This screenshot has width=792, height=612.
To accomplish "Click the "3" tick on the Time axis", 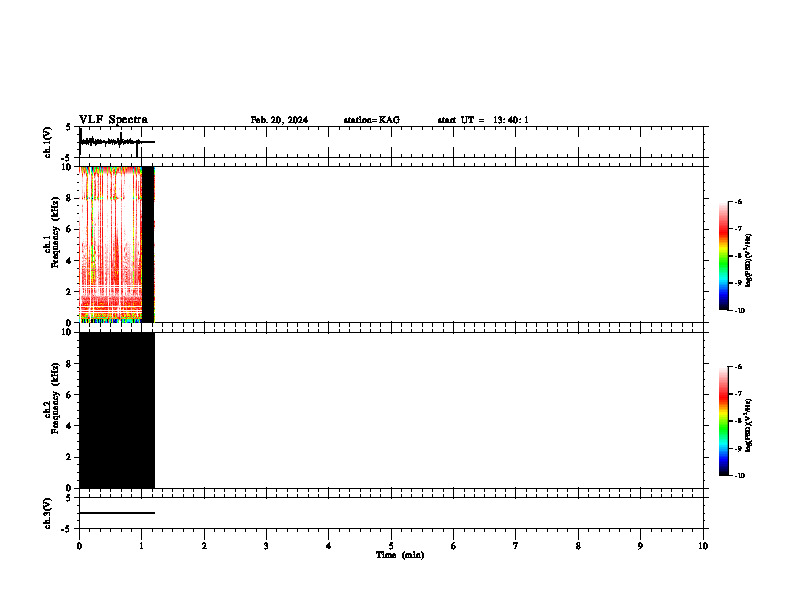I will (266, 546).
